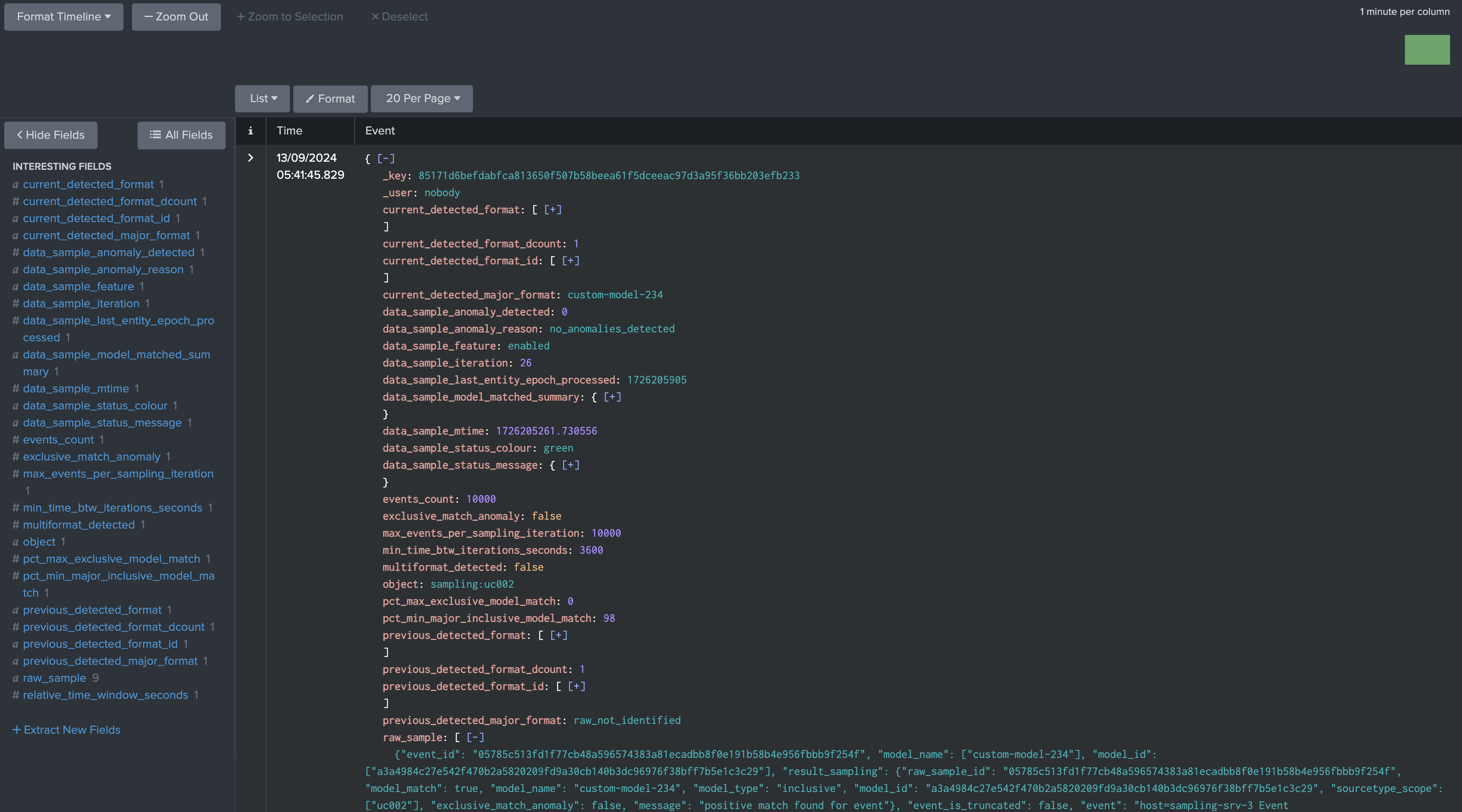Image resolution: width=1462 pixels, height=812 pixels.
Task: Select data_sample_status_colour sidebar field
Action: [95, 406]
